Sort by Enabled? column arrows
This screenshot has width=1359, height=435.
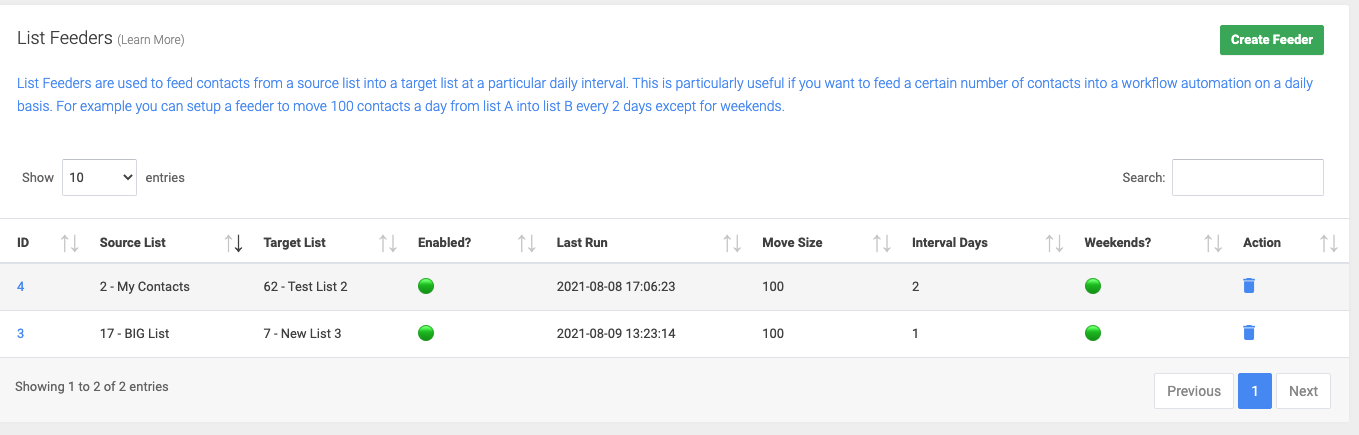point(526,242)
